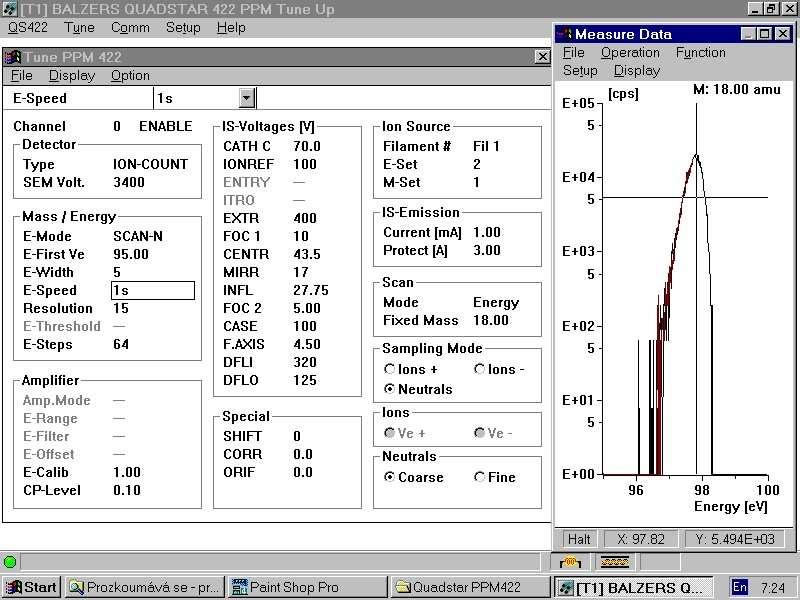The width and height of the screenshot is (800, 600).
Task: Open the Windows Start menu
Action: point(31,587)
